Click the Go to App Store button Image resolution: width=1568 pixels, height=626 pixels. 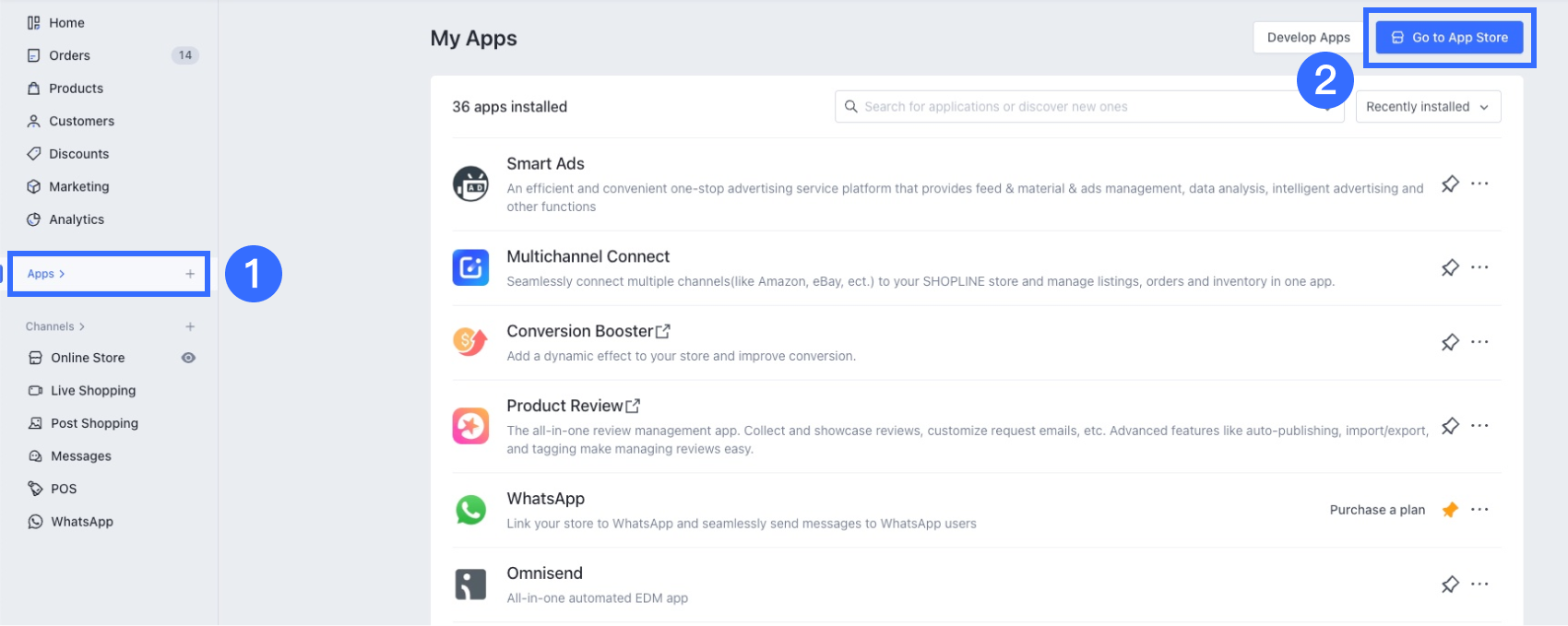click(x=1449, y=38)
